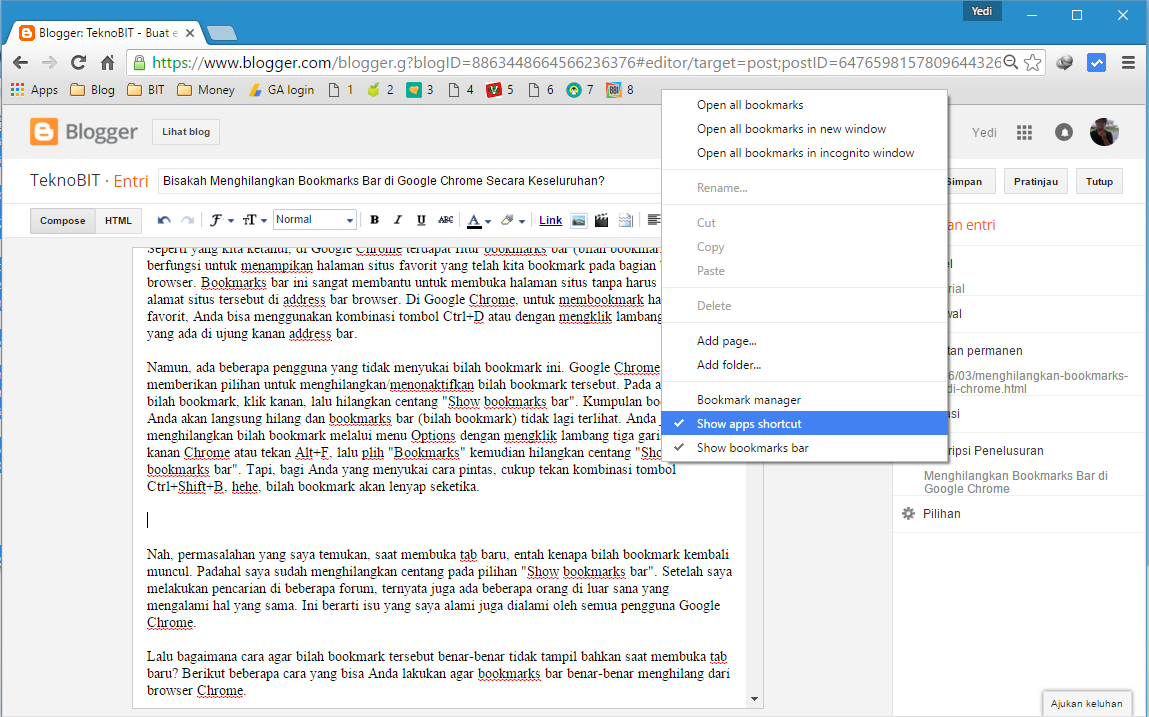Close the Blogger tab
Viewport: 1149px width, 717px height.
tap(190, 33)
